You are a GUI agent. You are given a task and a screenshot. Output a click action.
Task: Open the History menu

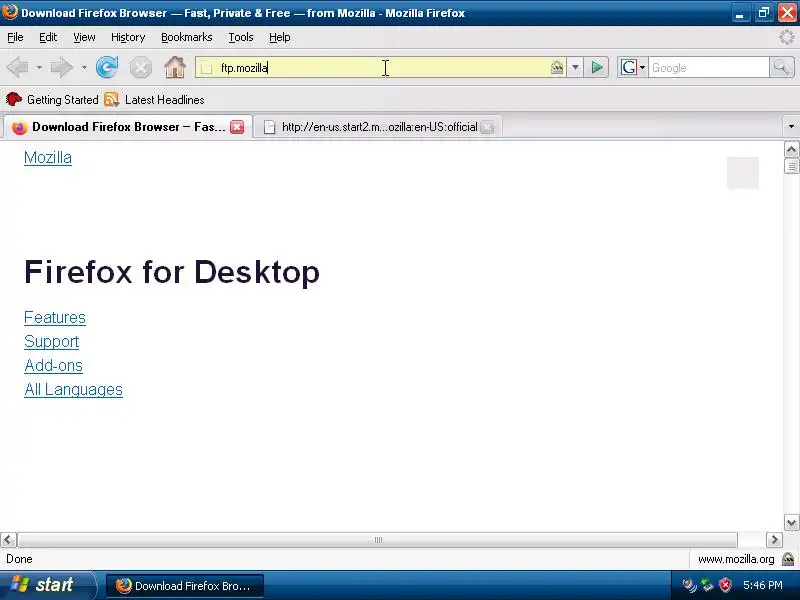(x=128, y=37)
